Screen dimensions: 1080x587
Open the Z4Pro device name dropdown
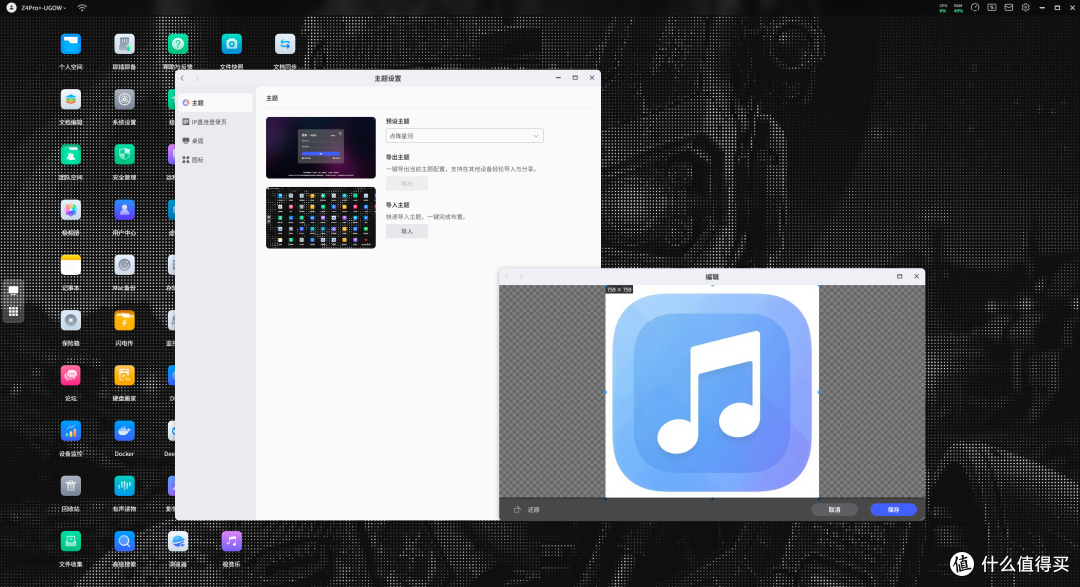(43, 8)
